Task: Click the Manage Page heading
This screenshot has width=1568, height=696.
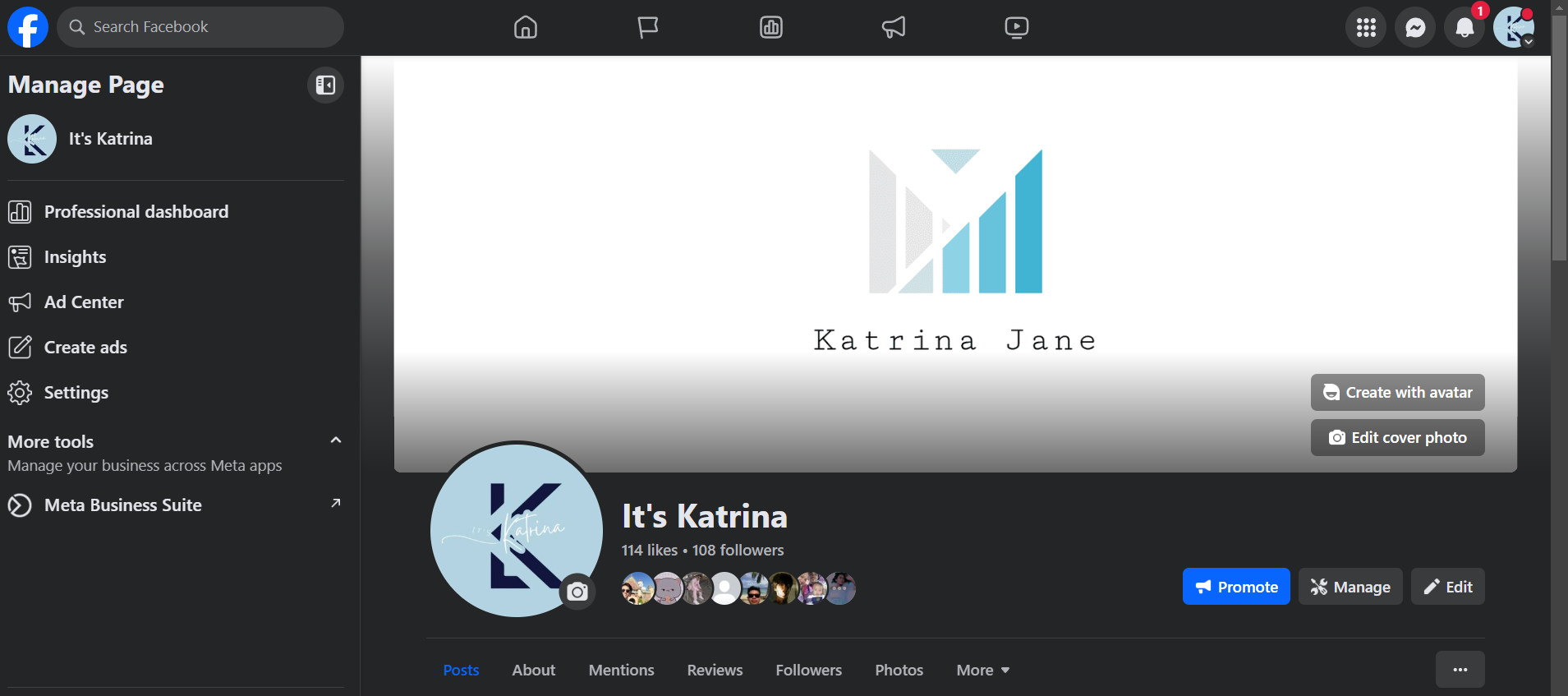Action: point(86,85)
